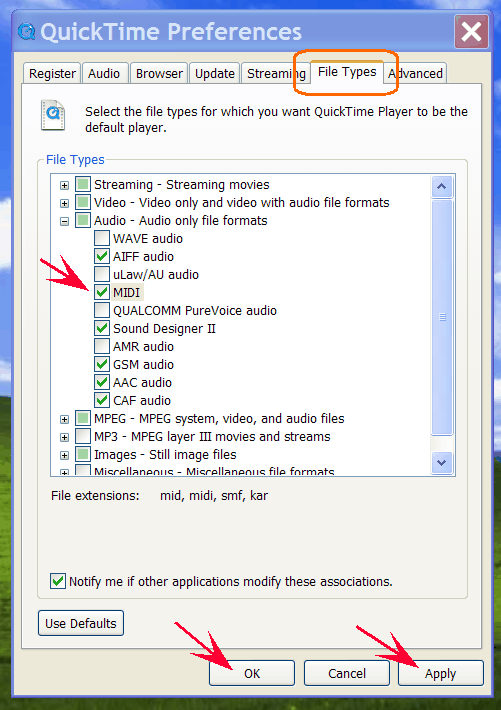
Task: Uncheck the Sound Designer II checkbox
Action: point(102,328)
